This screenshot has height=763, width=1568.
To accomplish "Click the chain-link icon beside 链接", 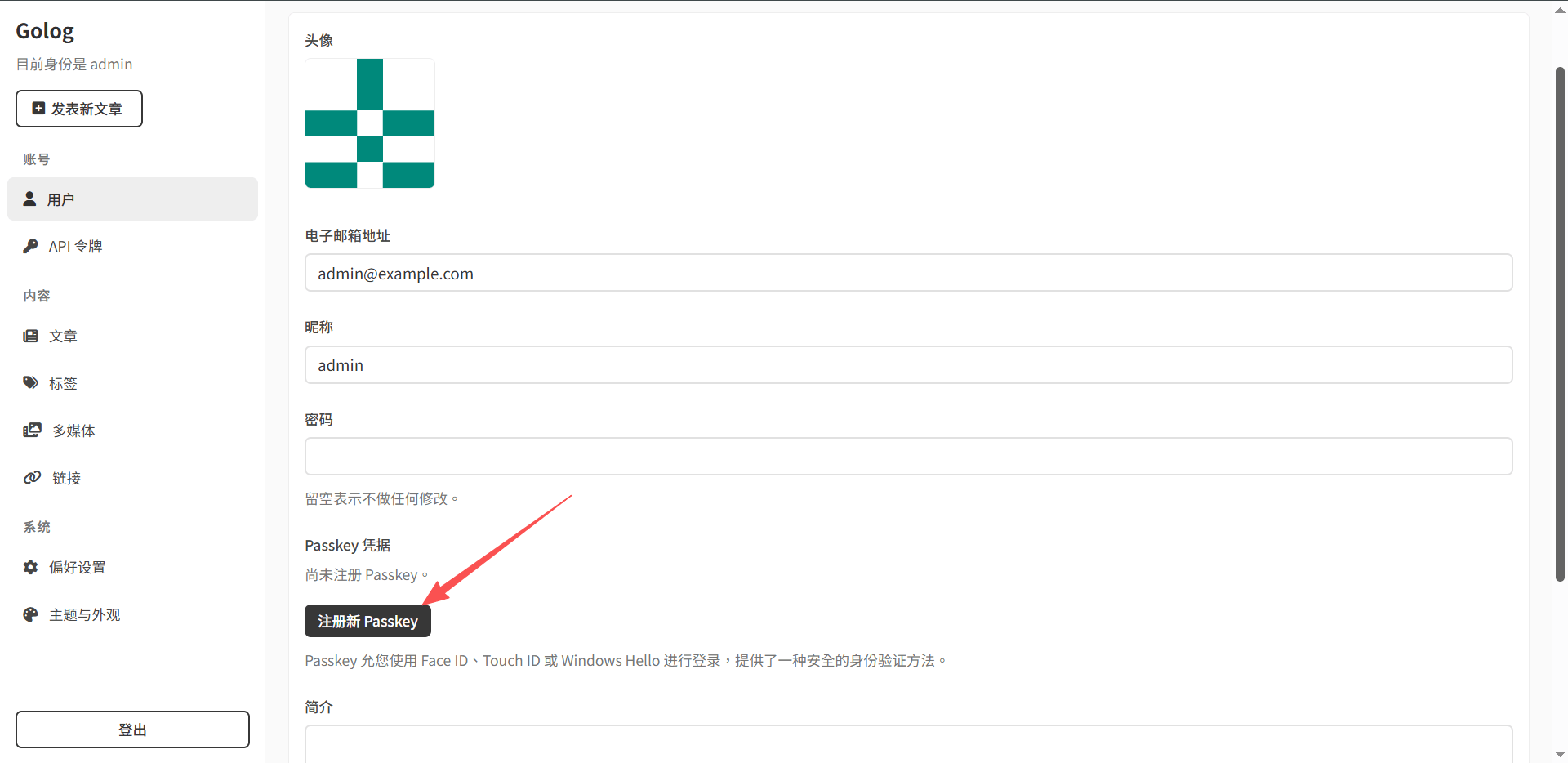I will point(32,477).
